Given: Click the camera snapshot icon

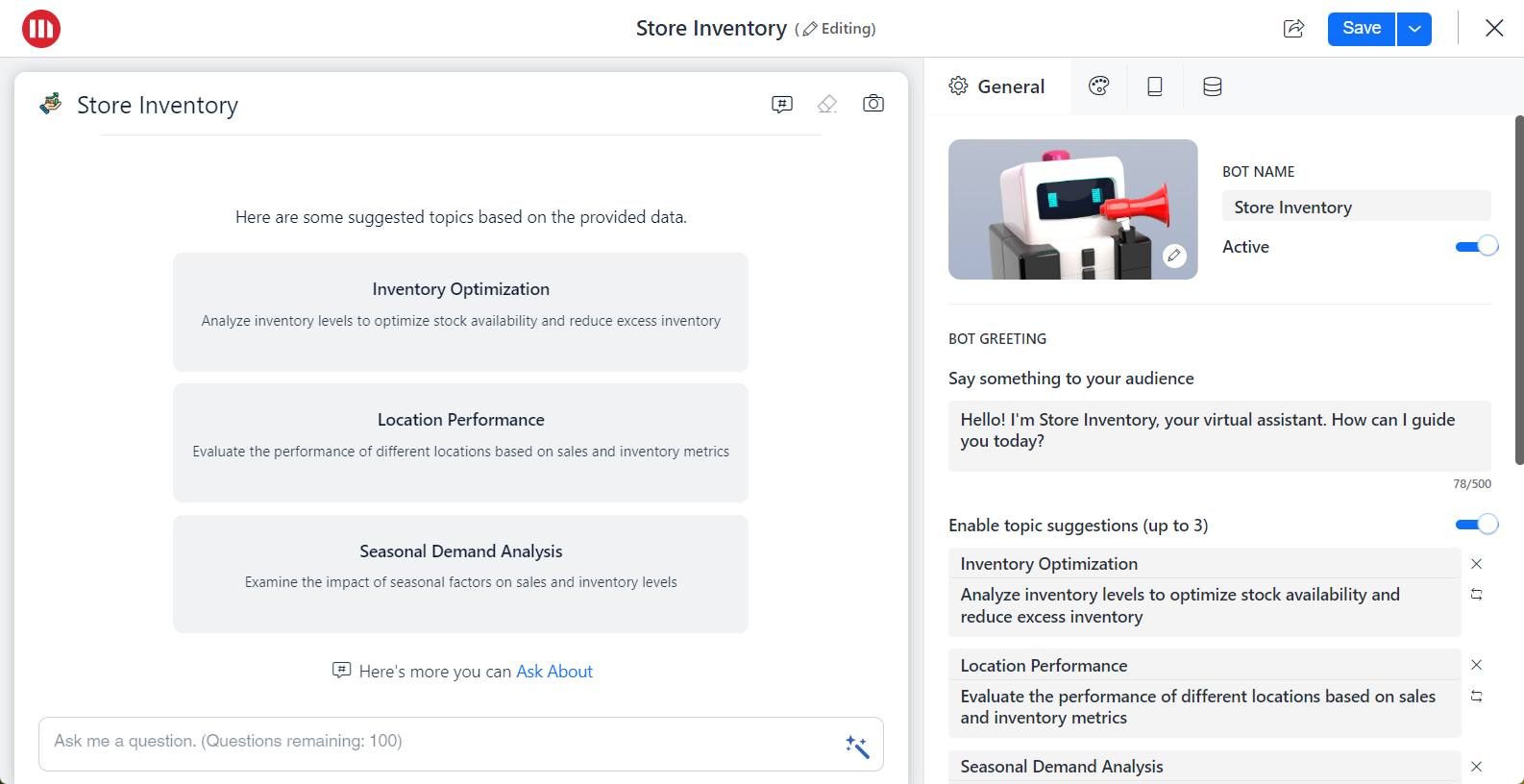Looking at the screenshot, I should 873,104.
